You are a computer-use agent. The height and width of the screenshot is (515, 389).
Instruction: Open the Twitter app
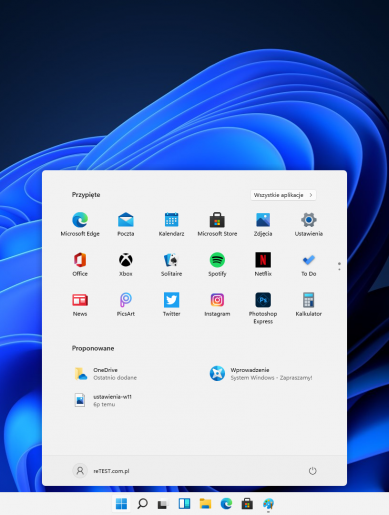tap(171, 304)
